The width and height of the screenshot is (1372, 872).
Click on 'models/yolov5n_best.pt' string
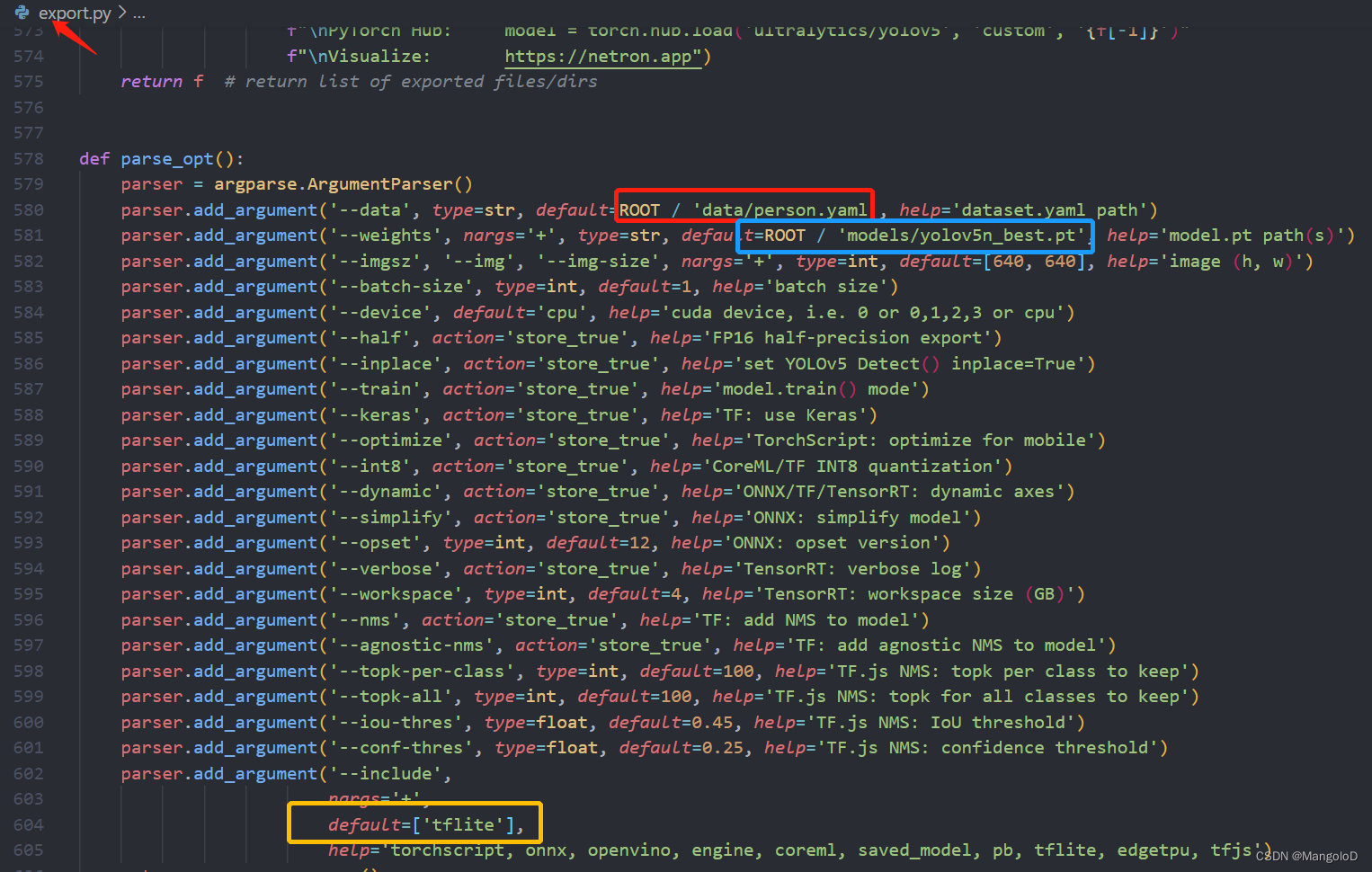click(x=962, y=236)
